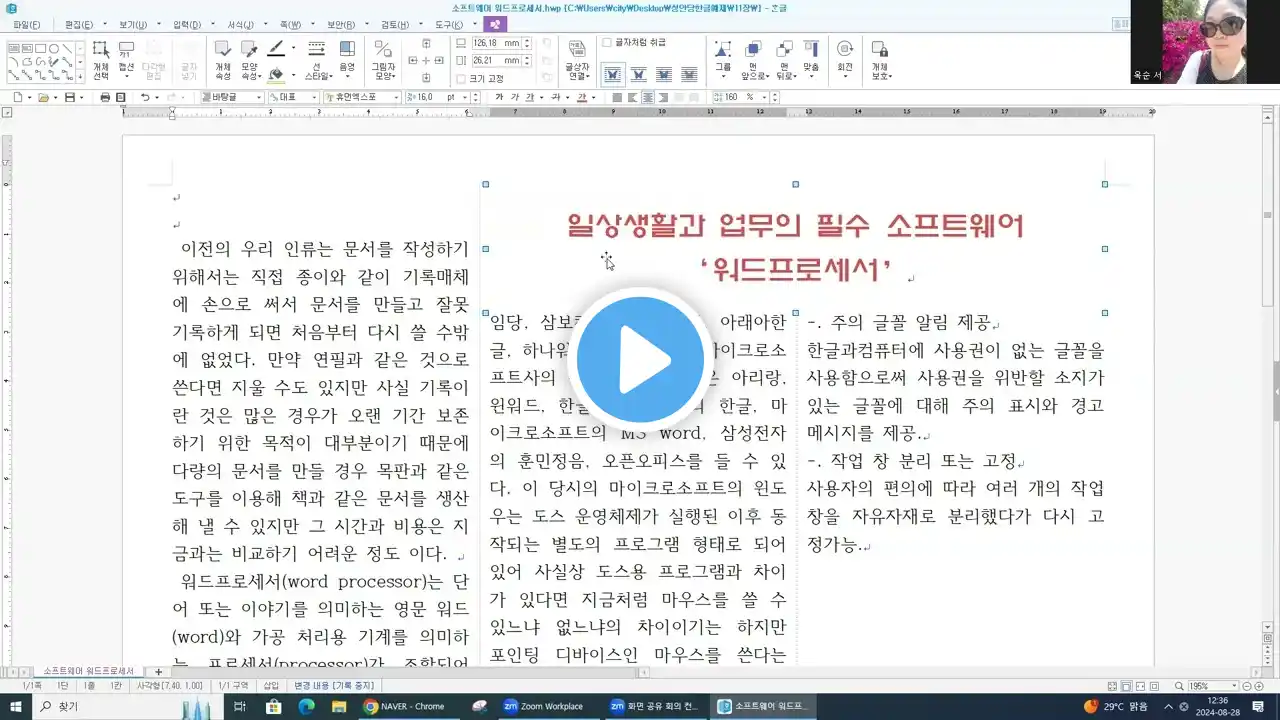Expand the shapes gallery more arrow

click(80, 74)
